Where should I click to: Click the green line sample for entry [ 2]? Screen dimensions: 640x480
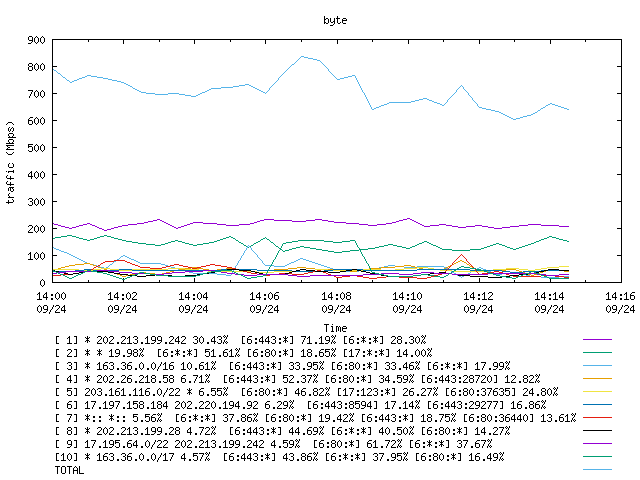598,352
